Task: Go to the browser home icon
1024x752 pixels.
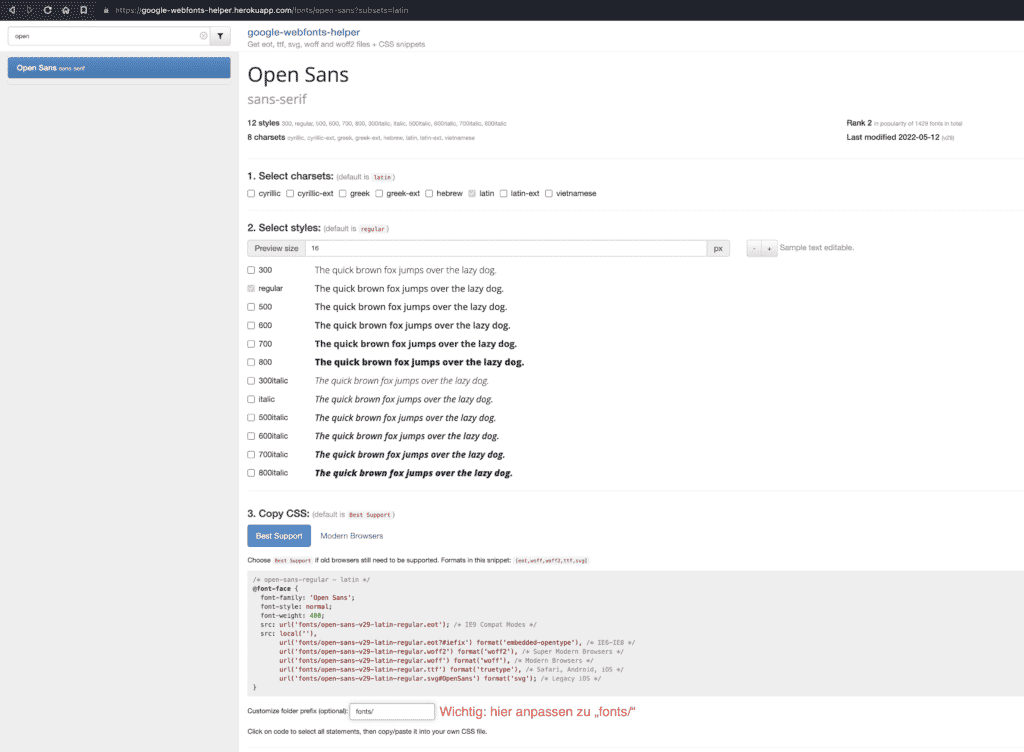Action: 65,10
